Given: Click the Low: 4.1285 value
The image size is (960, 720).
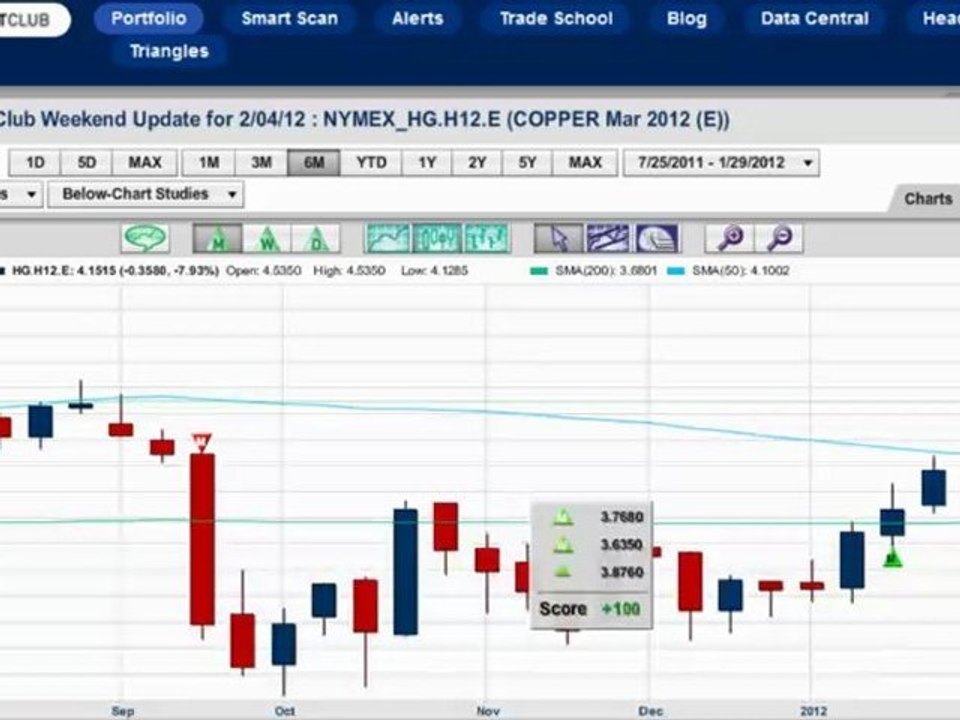Looking at the screenshot, I should tap(435, 271).
